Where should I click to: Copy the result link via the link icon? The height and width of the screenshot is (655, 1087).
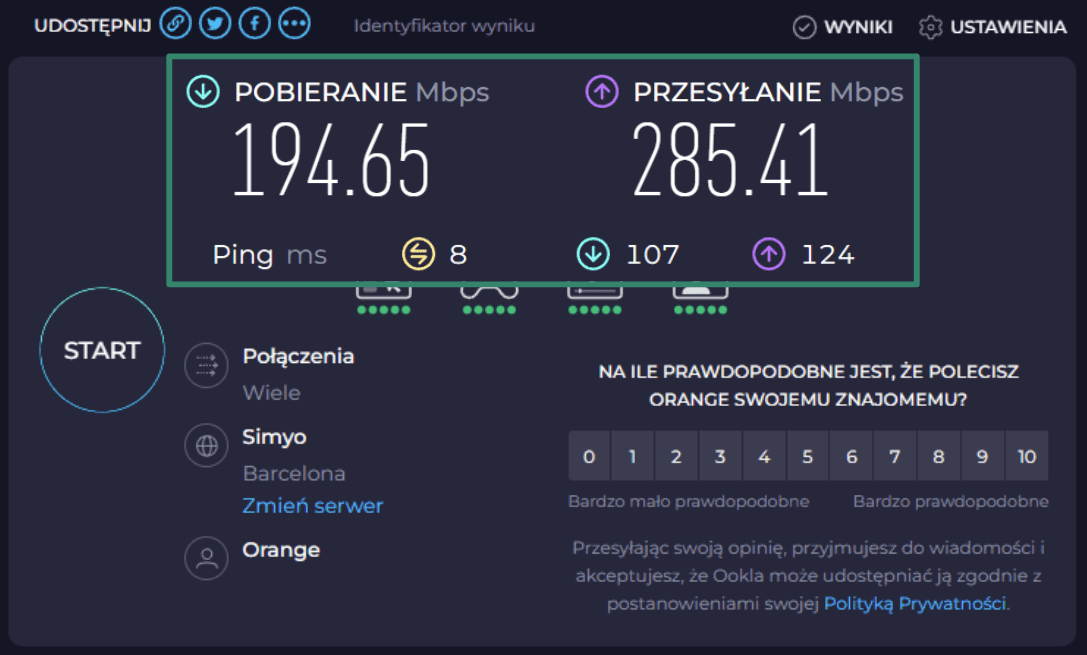coord(175,22)
